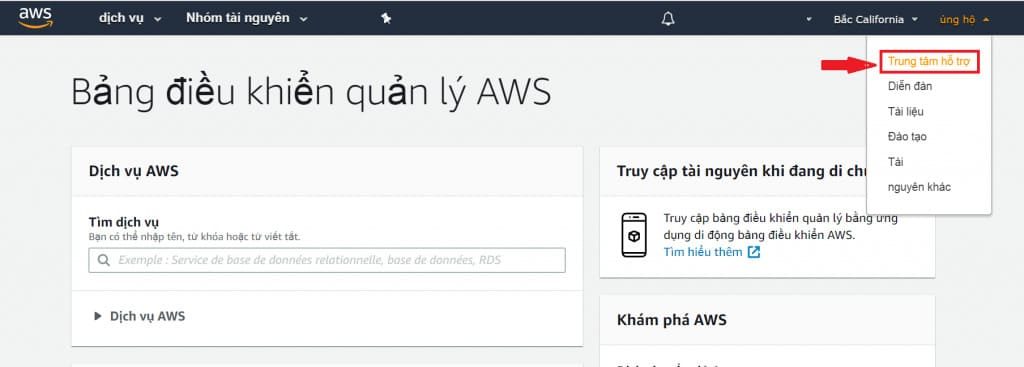Click the external link icon beside Tìm hiểu thêm
1024x367 pixels.
tap(754, 252)
